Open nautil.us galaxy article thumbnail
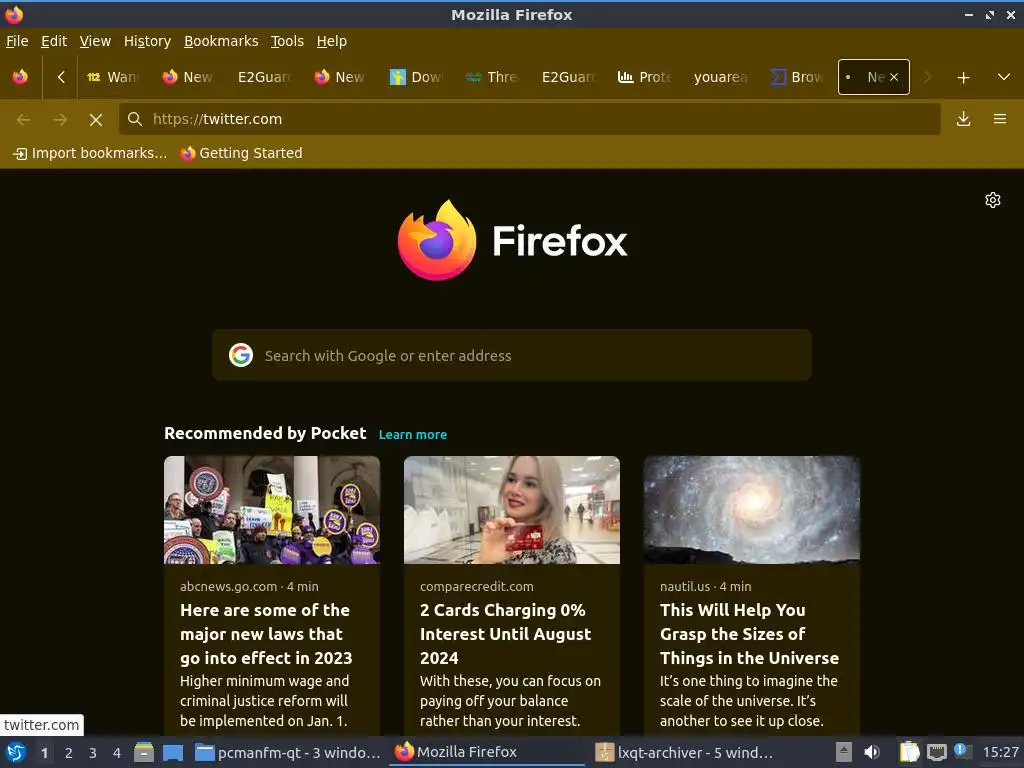 [752, 510]
